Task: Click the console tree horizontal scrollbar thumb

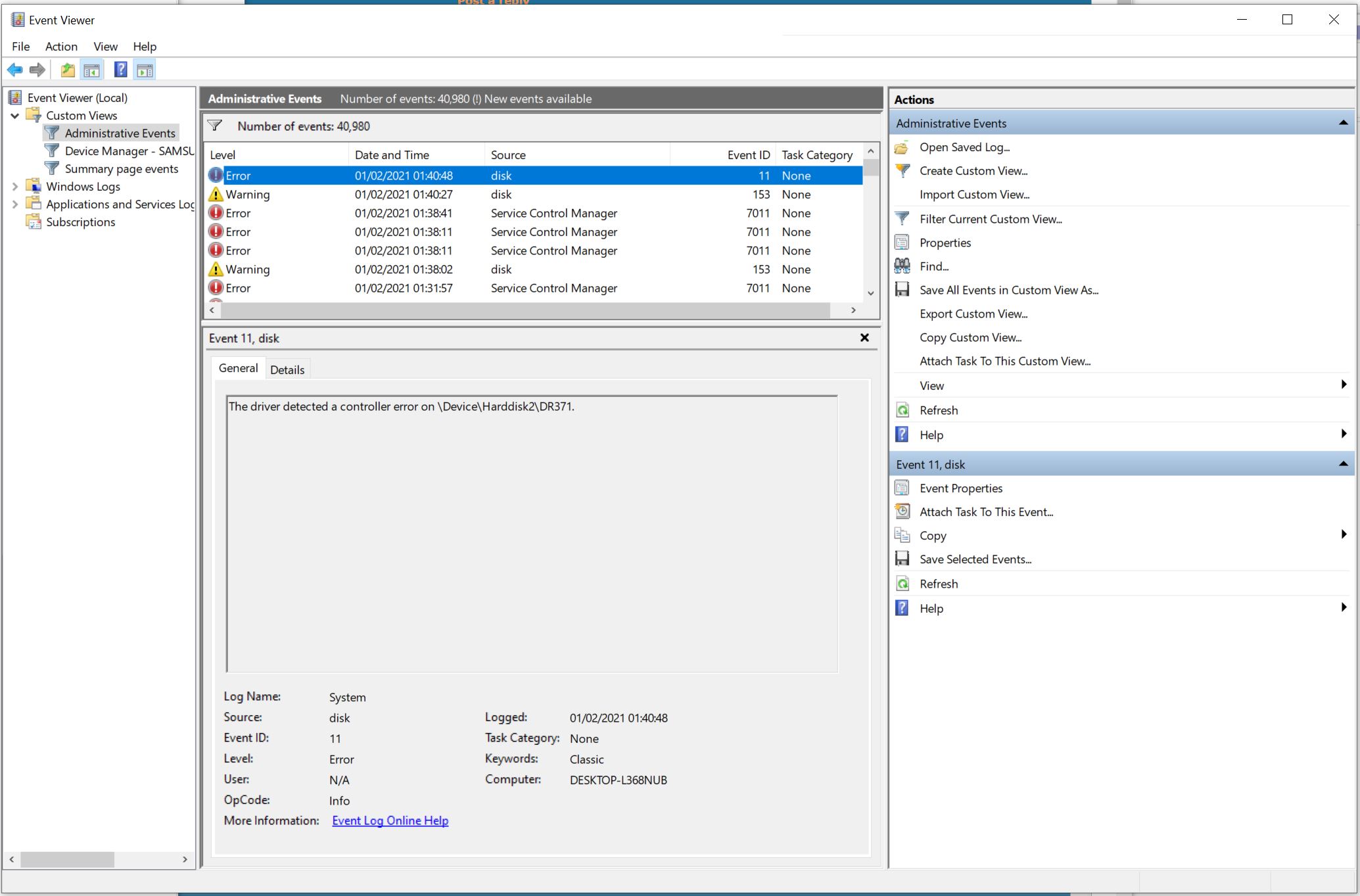Action: click(x=67, y=859)
